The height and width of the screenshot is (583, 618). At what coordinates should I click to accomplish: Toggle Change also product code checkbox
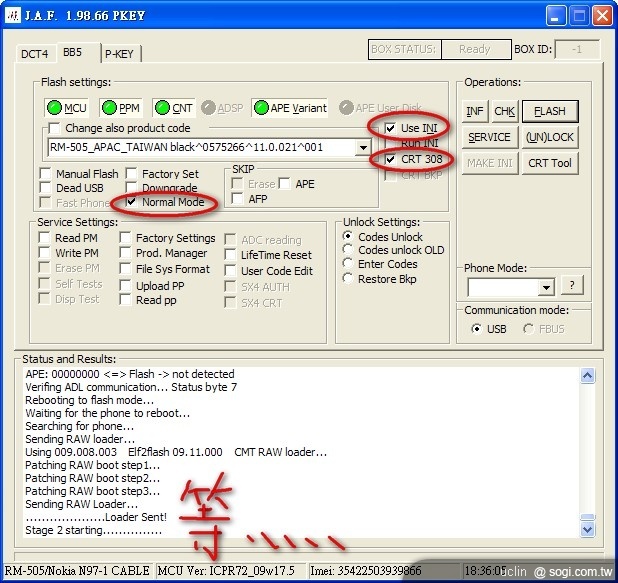pos(54,128)
